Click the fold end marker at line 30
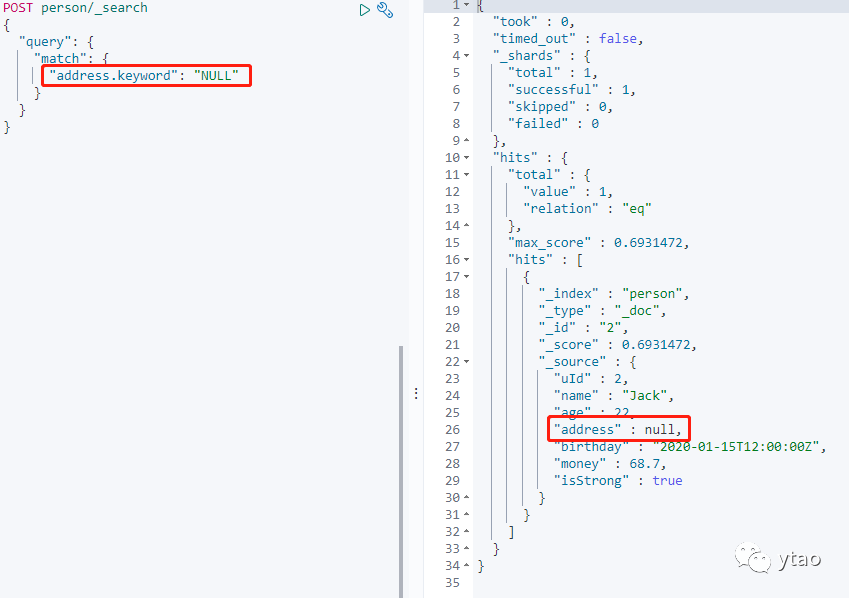 click(467, 498)
